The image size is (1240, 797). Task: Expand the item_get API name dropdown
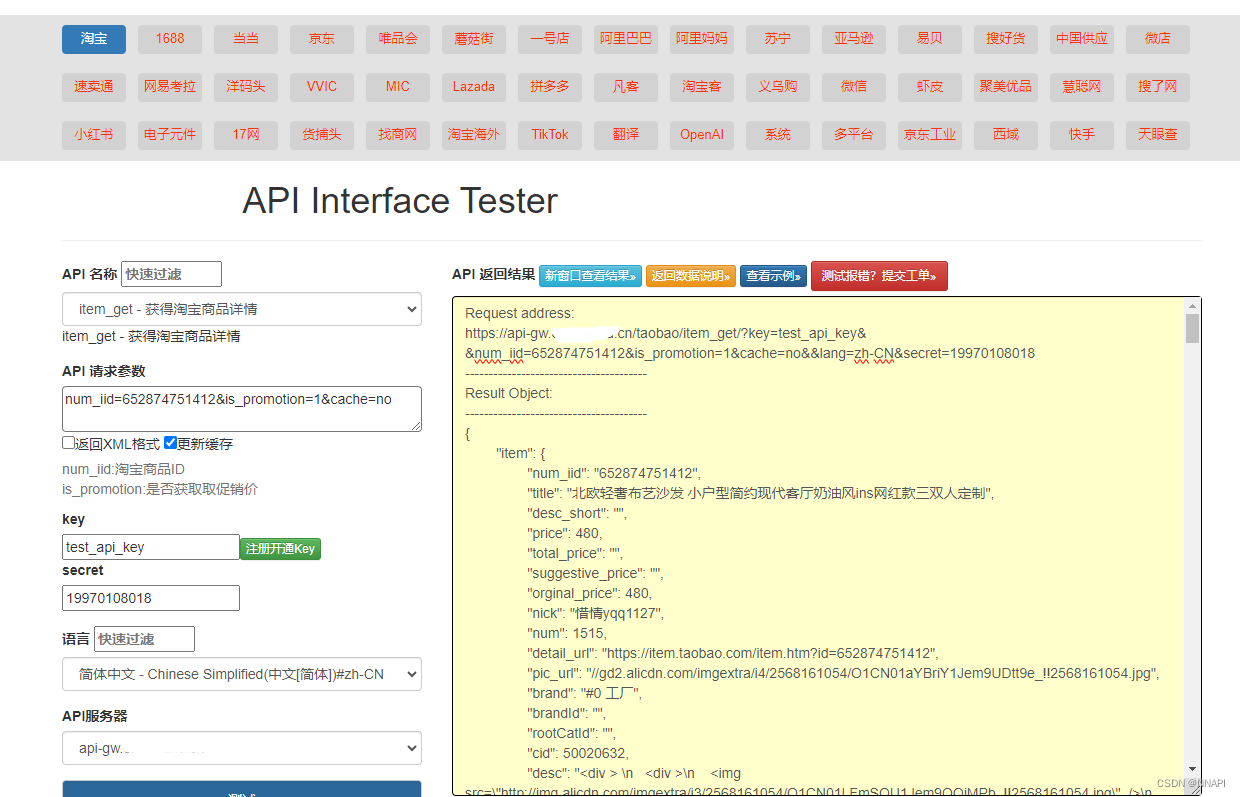click(242, 309)
